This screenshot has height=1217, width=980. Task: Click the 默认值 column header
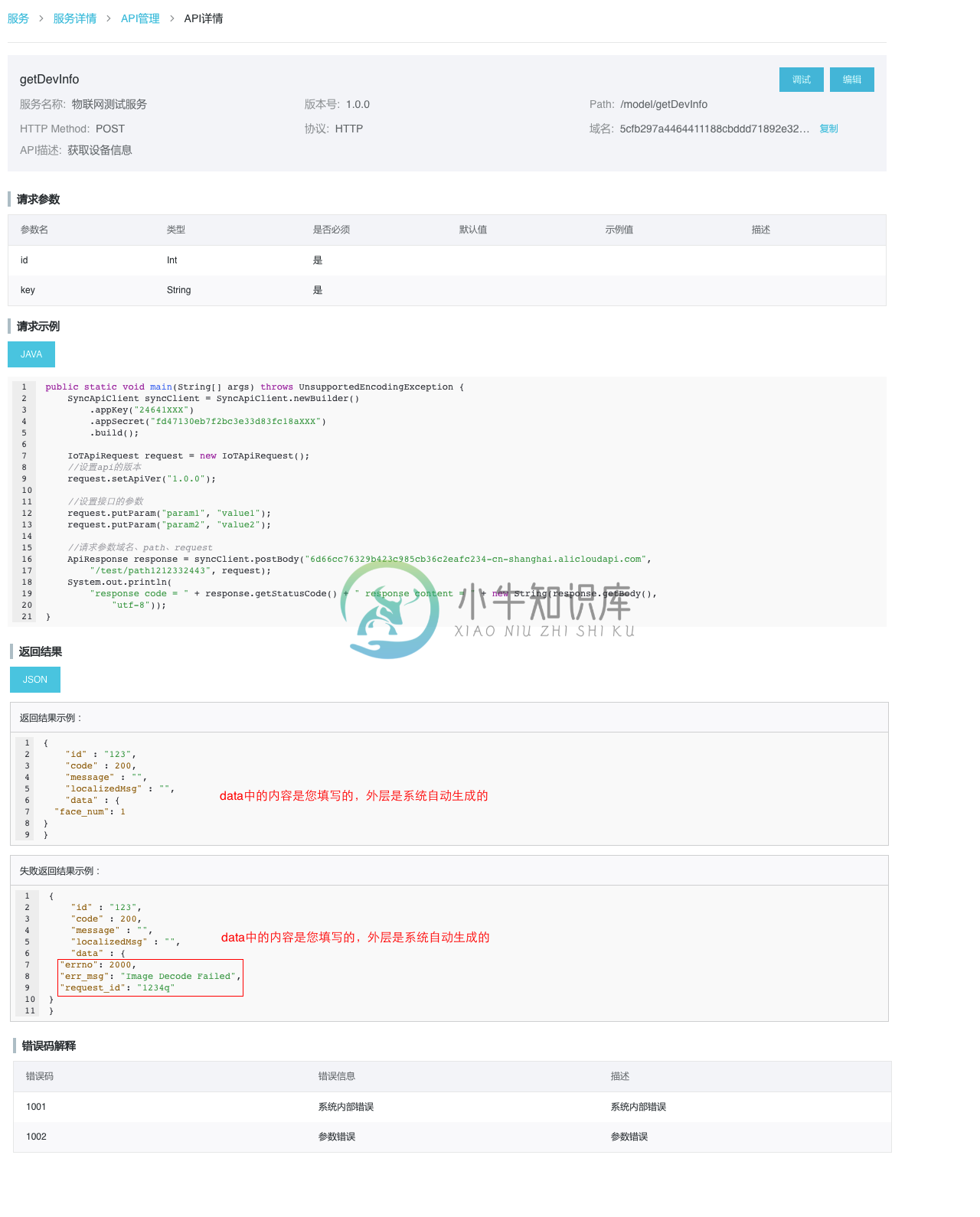(473, 230)
